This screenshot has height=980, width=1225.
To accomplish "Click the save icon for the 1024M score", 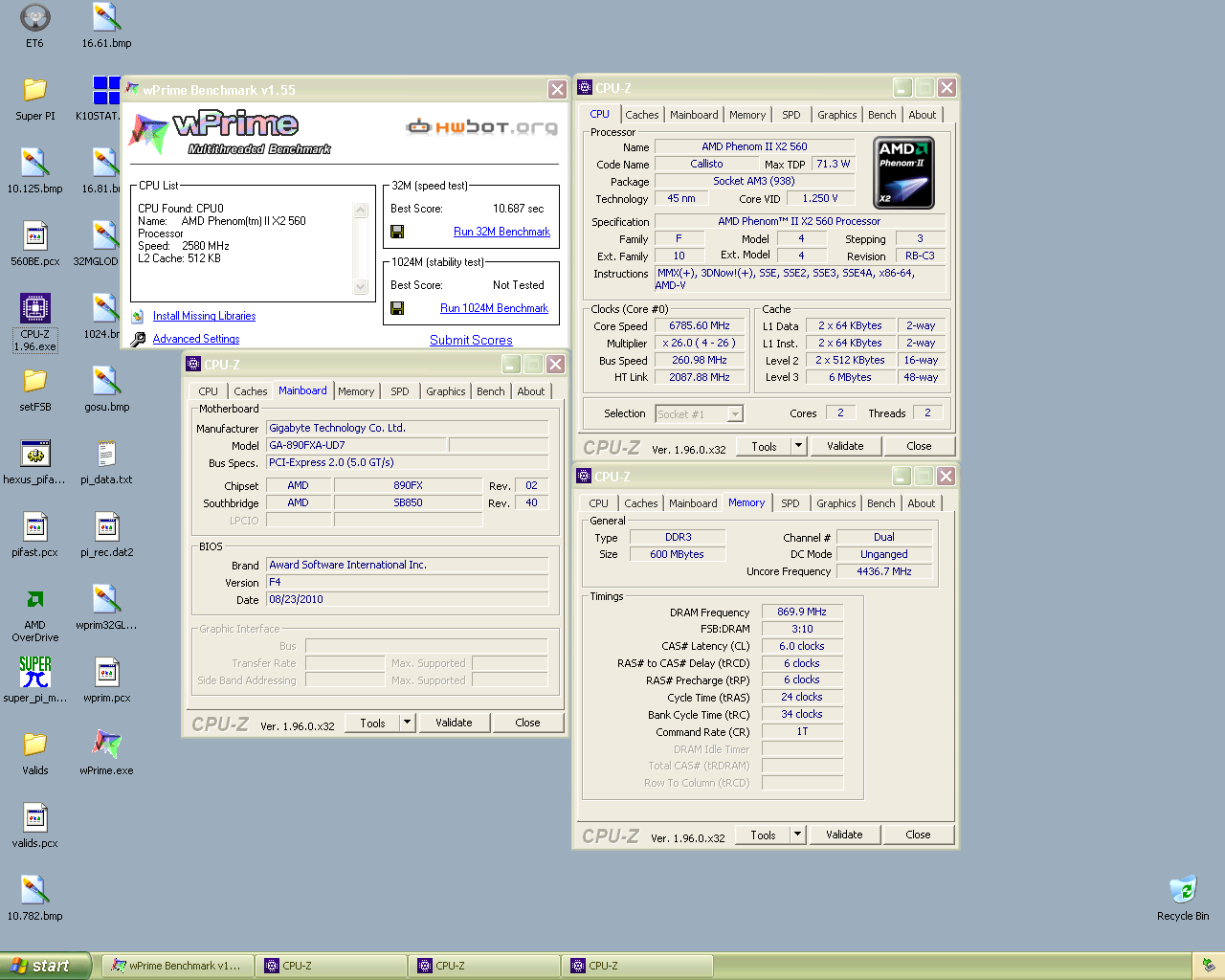I will [x=397, y=308].
